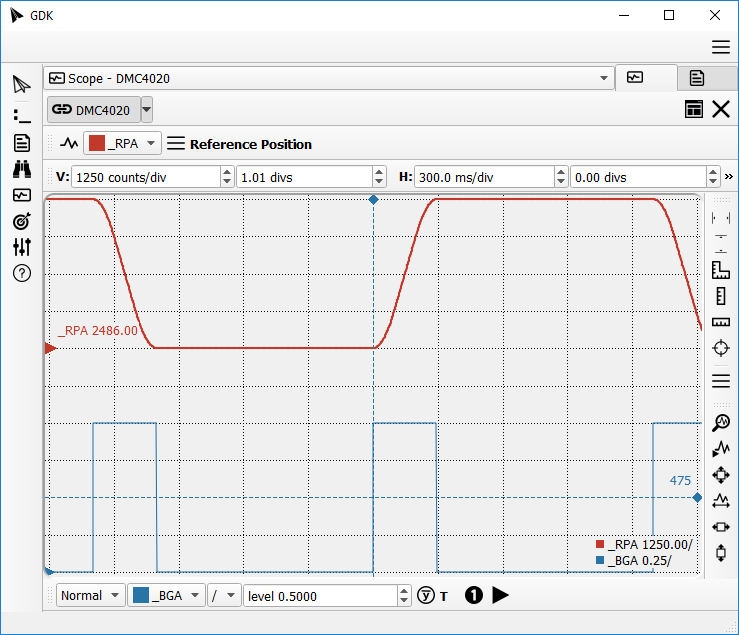Click the binoculars viewer icon

[x=22, y=169]
